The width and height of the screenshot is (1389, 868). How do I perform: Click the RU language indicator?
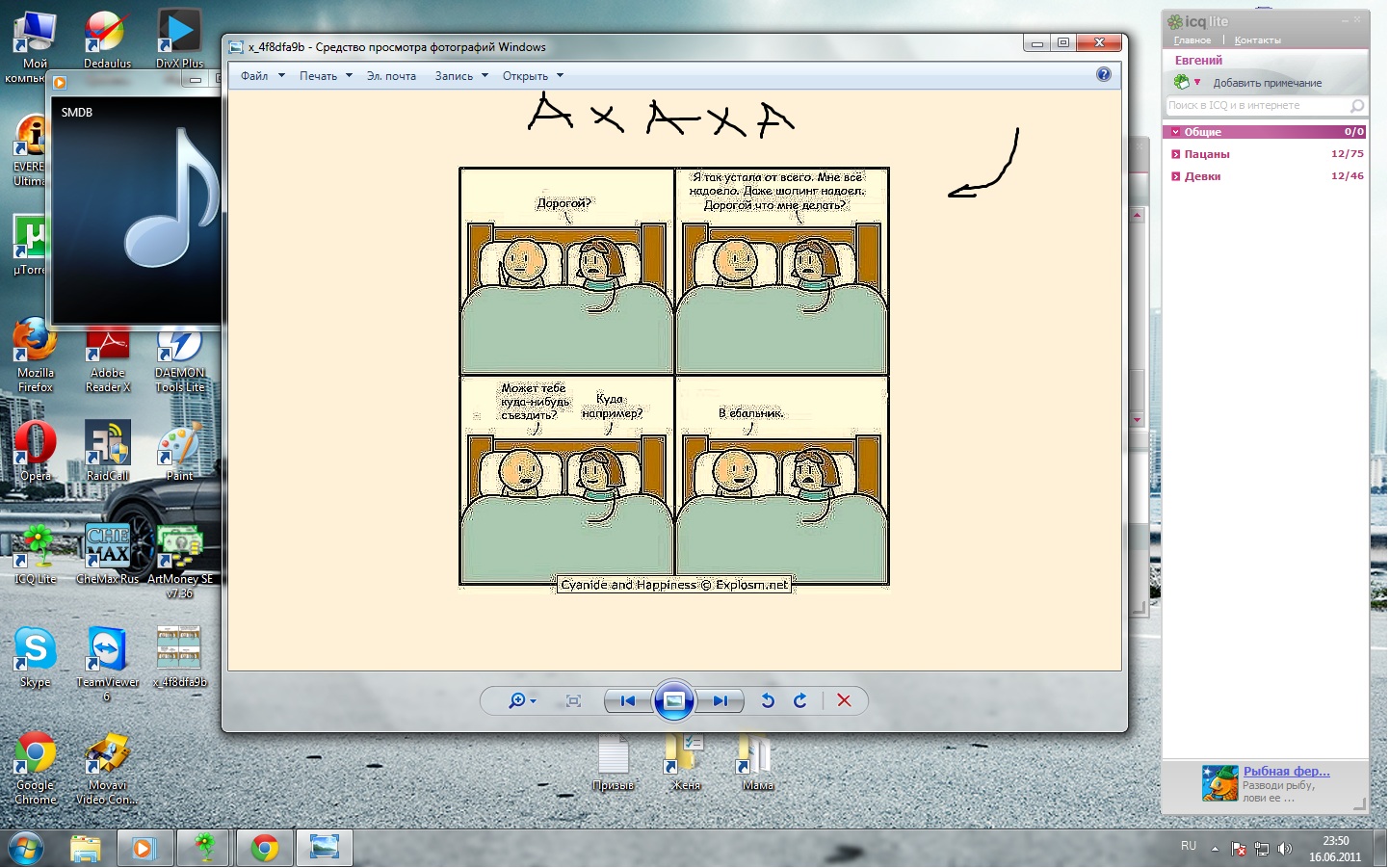tap(1189, 846)
